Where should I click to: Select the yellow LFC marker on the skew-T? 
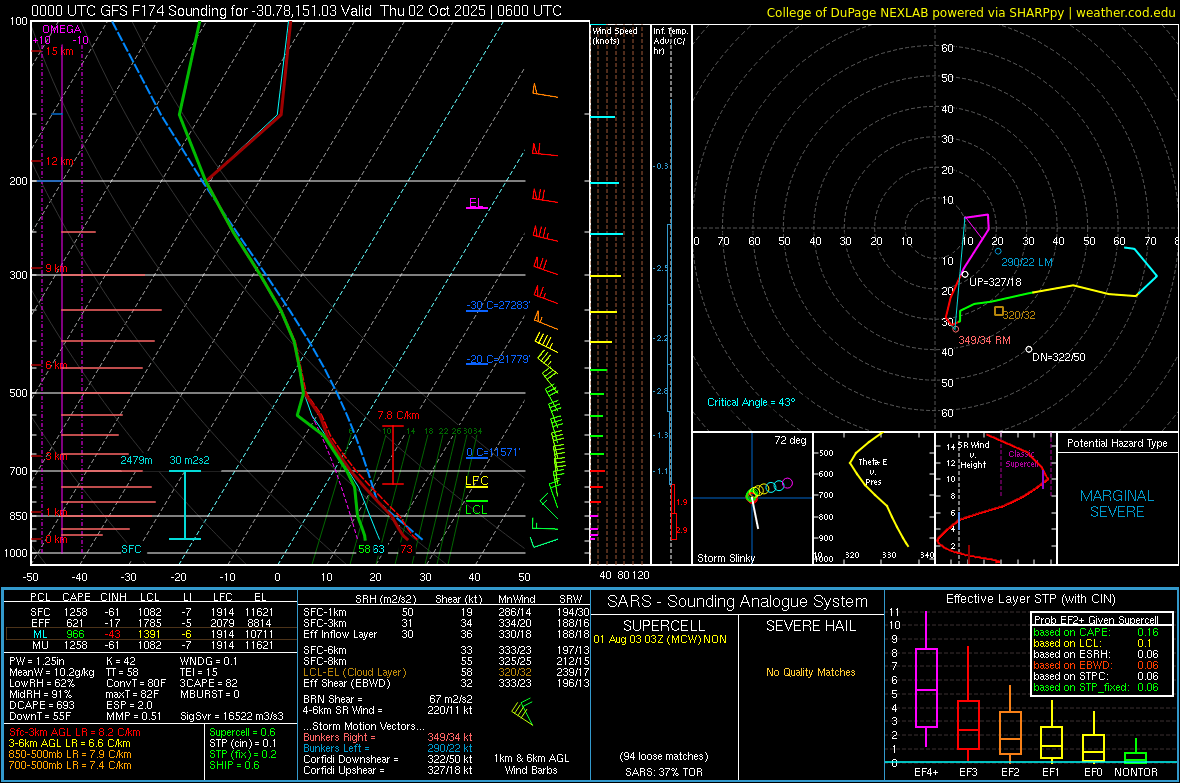click(476, 482)
